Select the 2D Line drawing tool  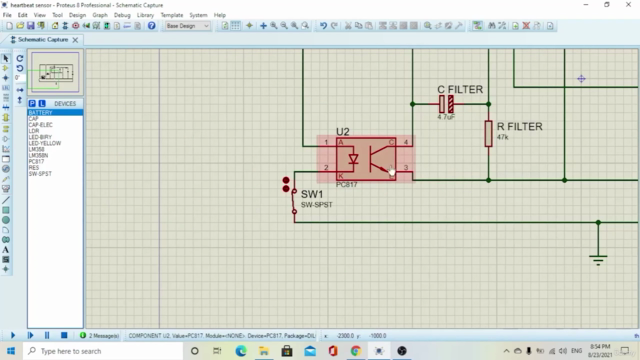pos(6,200)
